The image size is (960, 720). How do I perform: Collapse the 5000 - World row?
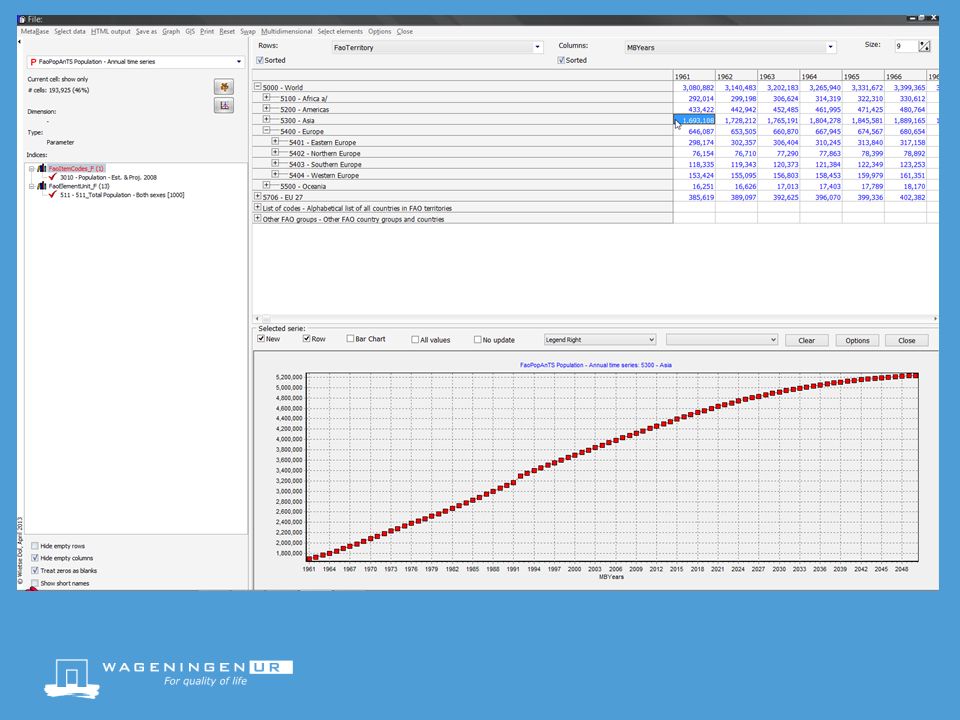click(x=258, y=87)
